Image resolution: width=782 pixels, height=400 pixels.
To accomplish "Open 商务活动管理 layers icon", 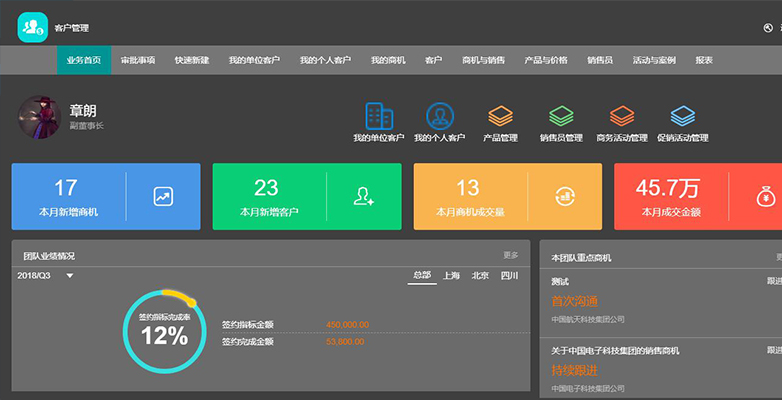I will click(622, 116).
